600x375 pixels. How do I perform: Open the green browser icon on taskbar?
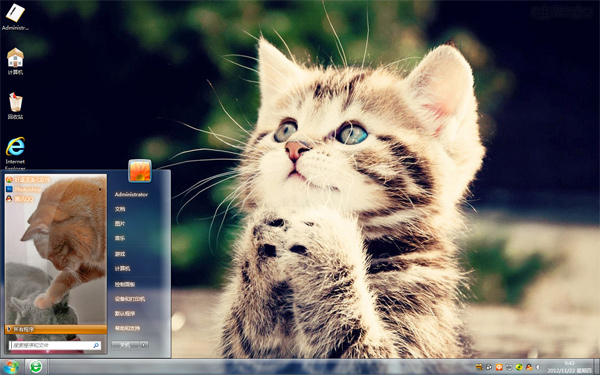coord(36,367)
